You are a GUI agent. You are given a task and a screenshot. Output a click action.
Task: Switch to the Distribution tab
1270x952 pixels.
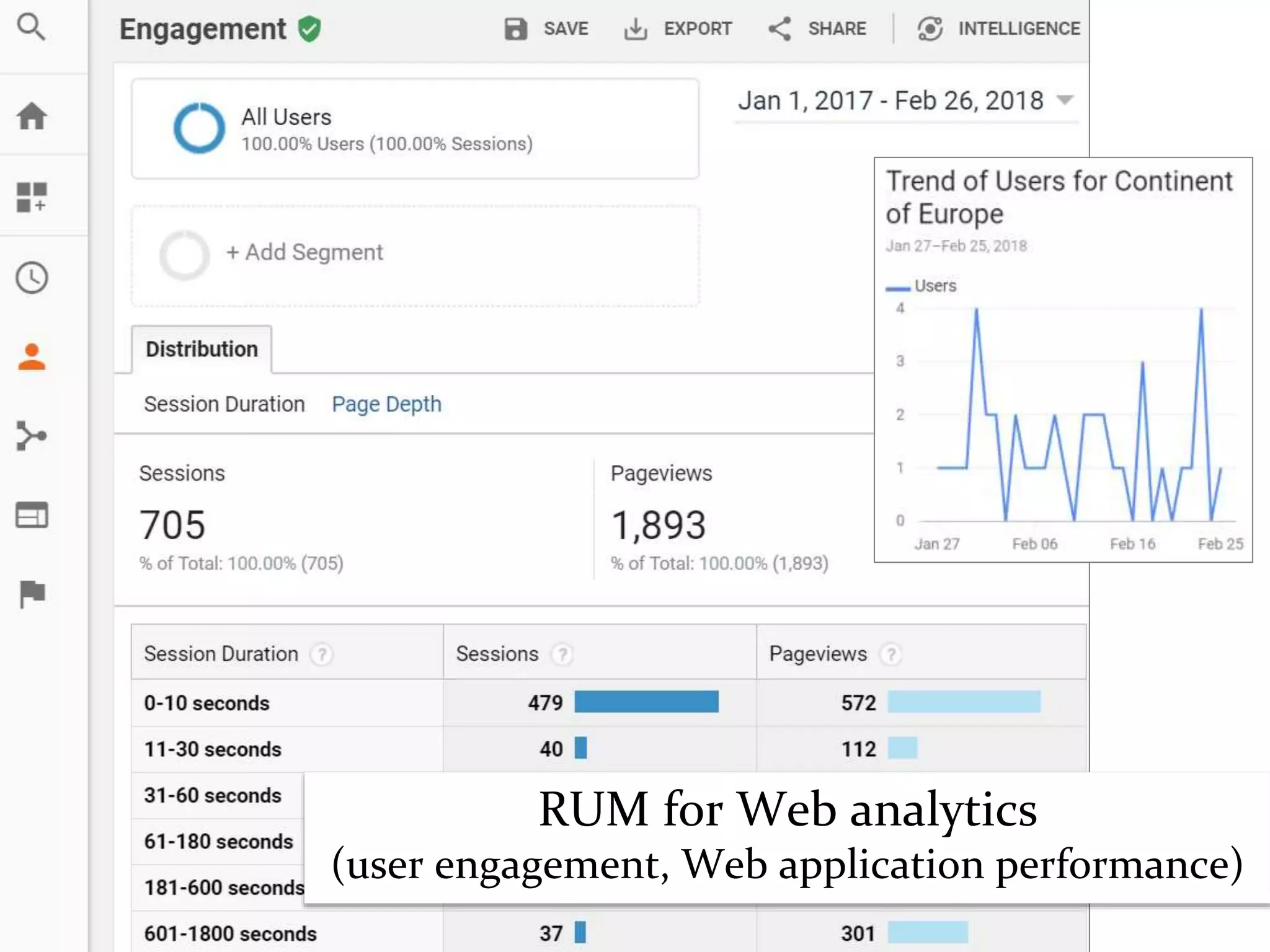(202, 350)
